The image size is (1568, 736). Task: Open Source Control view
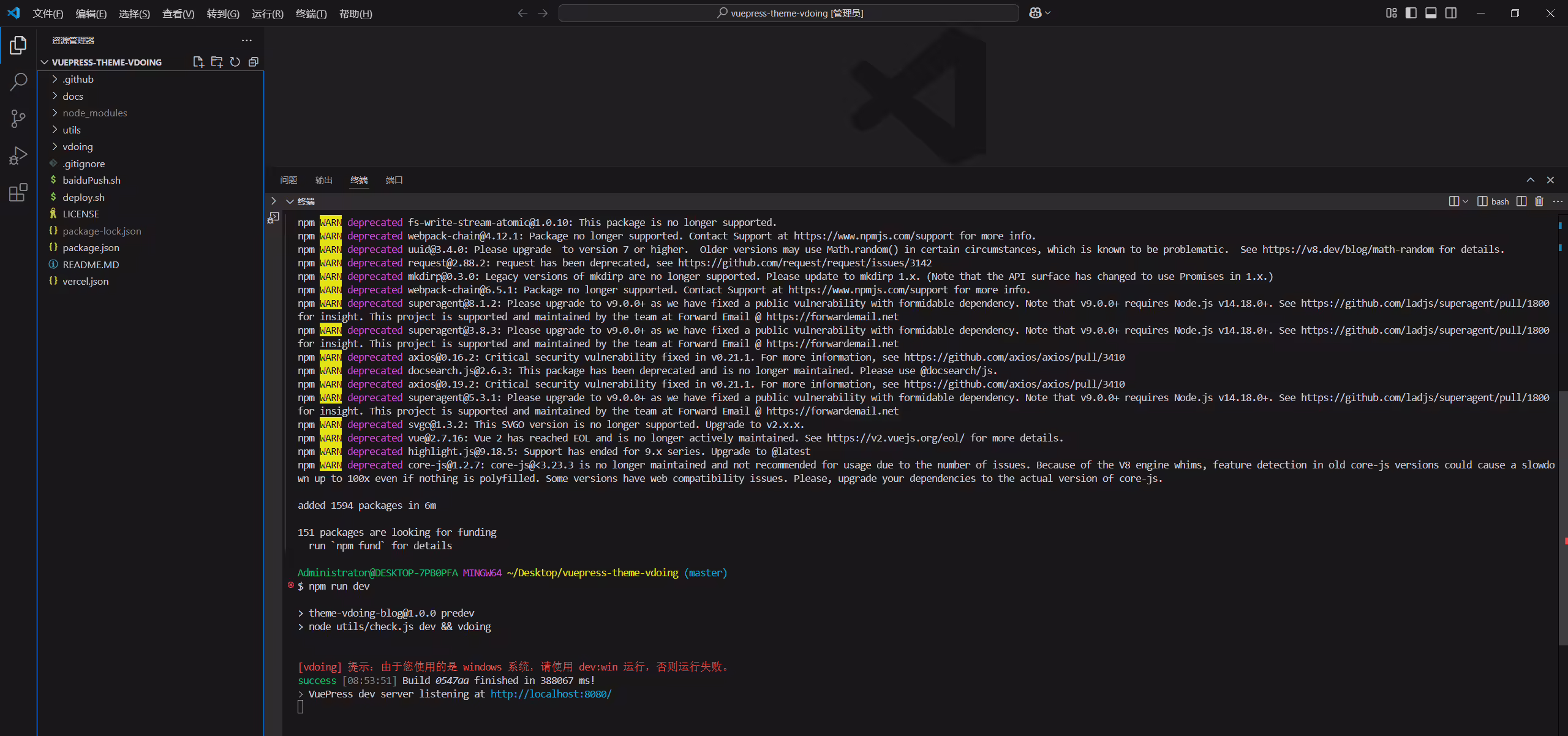coord(18,119)
